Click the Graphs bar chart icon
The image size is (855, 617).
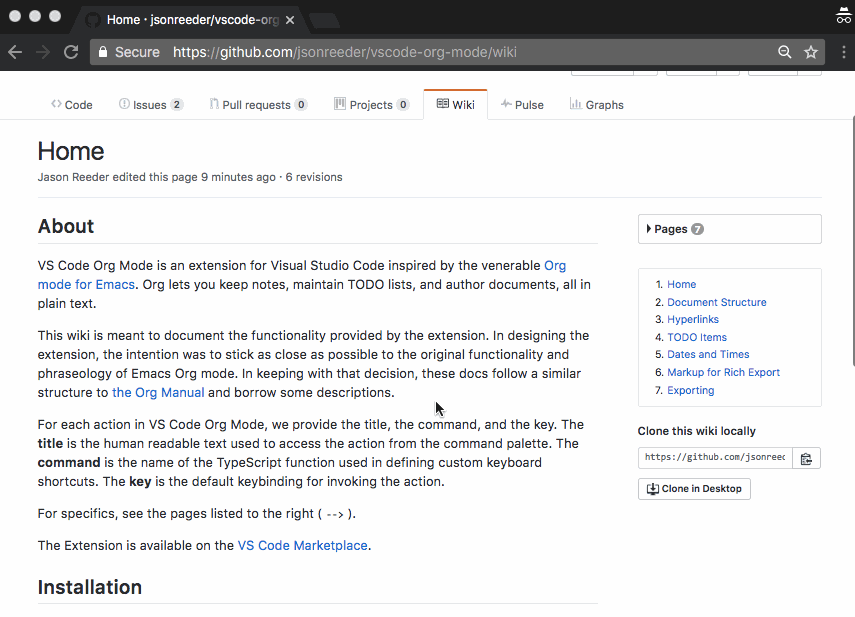(576, 104)
